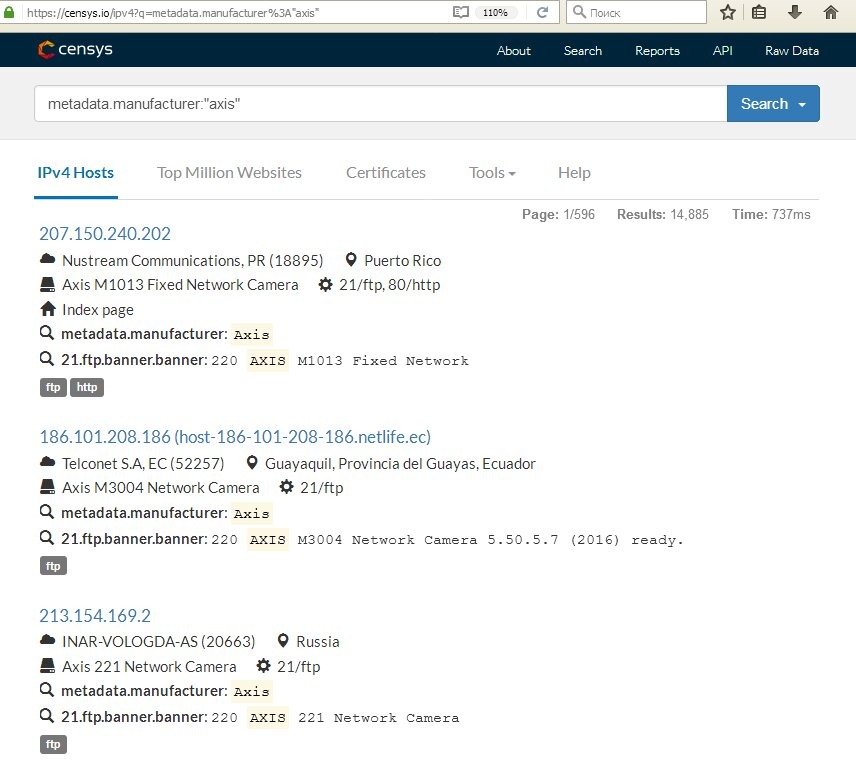
Task: Click magnifier beside first metadata.manufacturer
Action: 47,333
